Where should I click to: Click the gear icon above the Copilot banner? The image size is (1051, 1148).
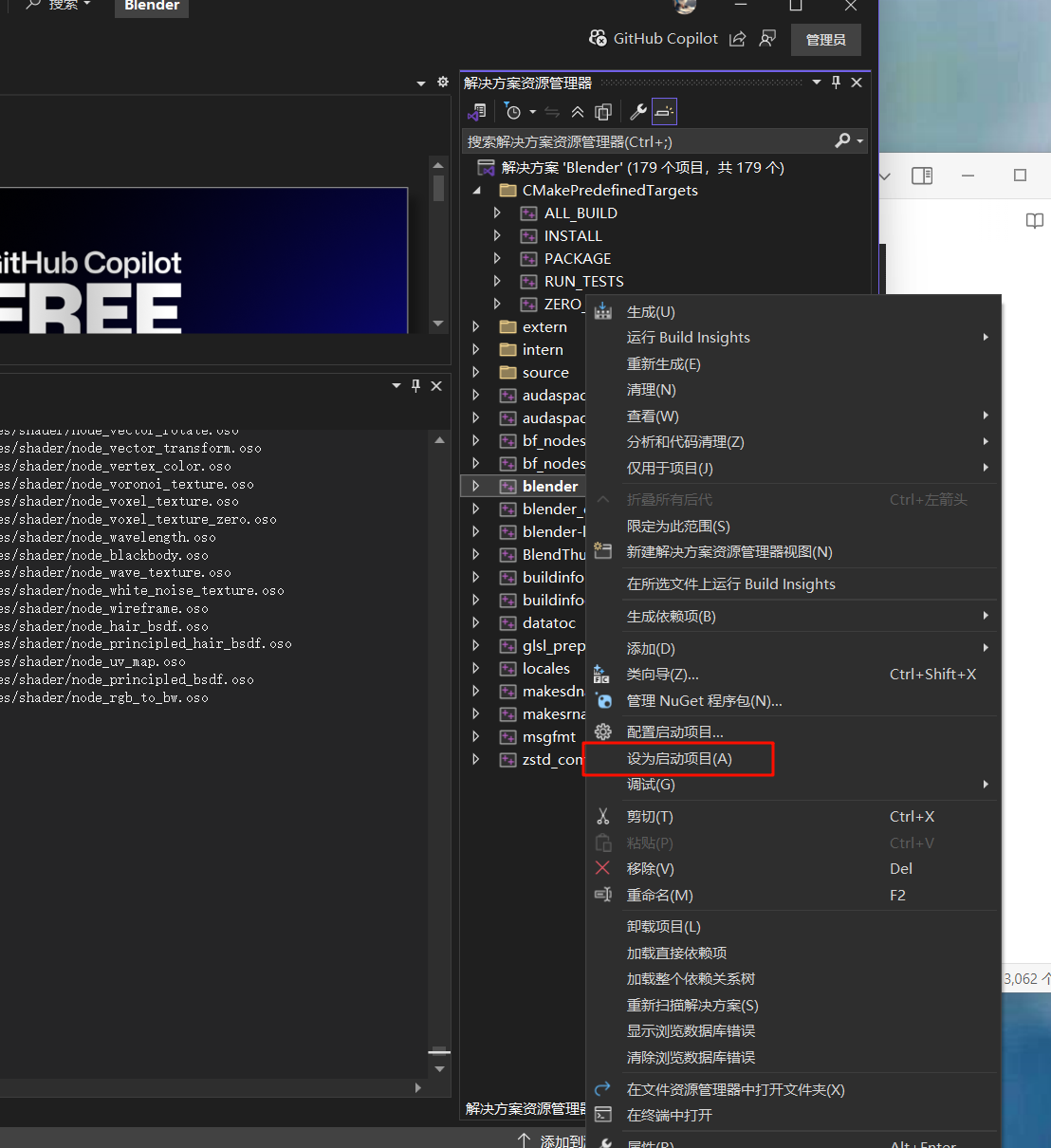442,83
